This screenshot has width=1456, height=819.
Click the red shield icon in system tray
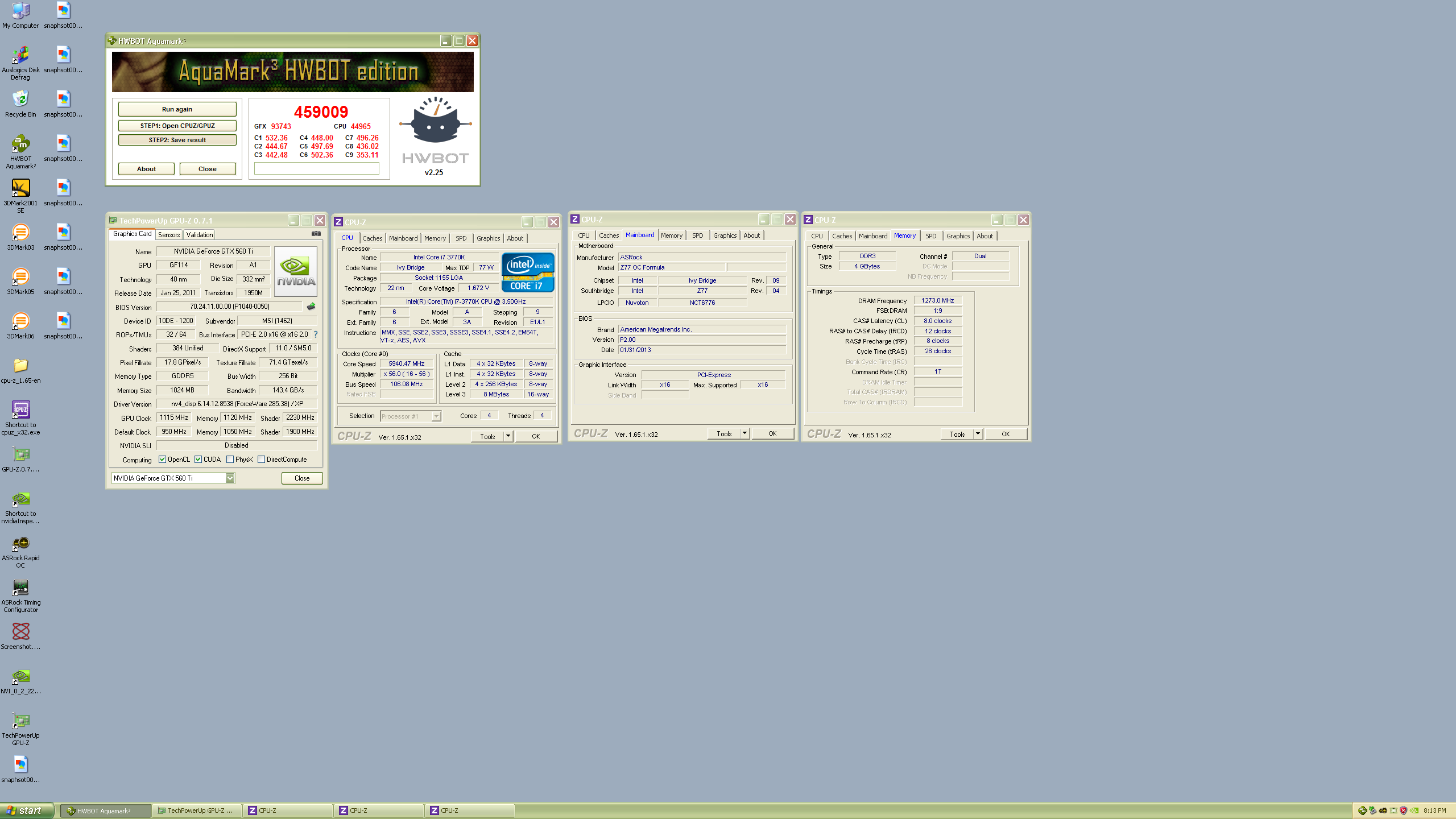pyautogui.click(x=1403, y=811)
